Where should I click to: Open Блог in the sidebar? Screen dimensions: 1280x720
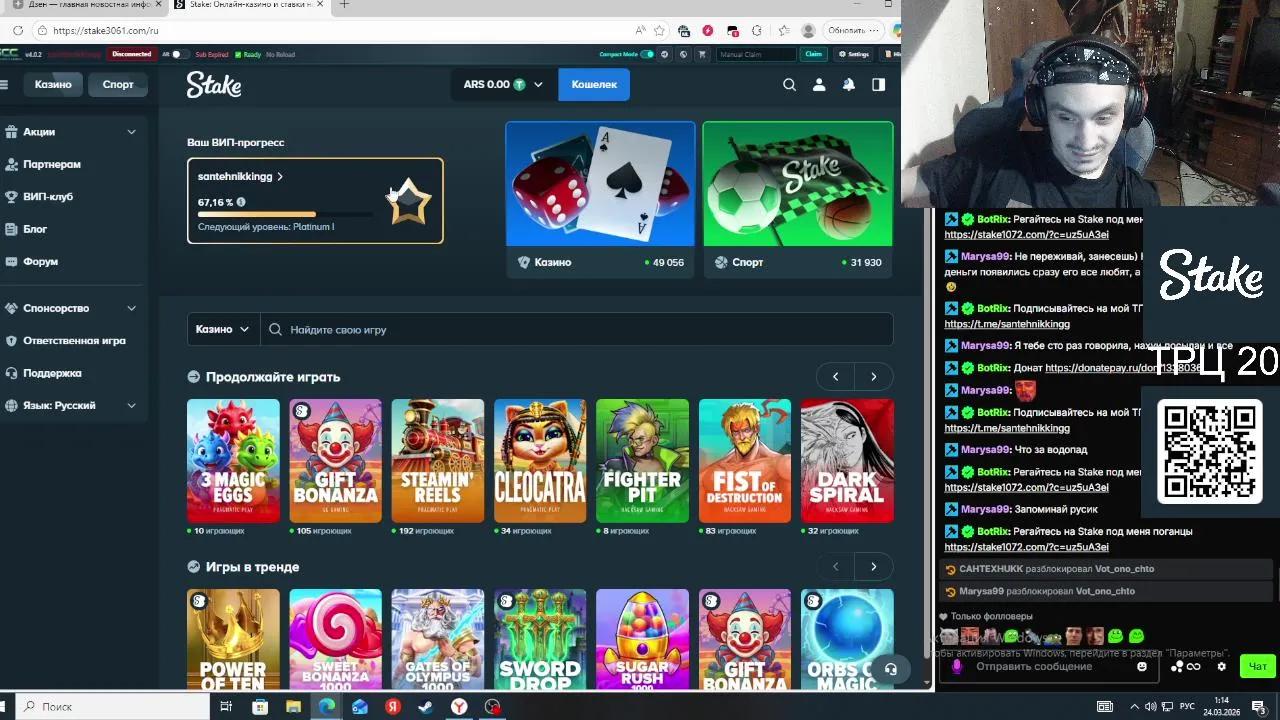(x=35, y=229)
